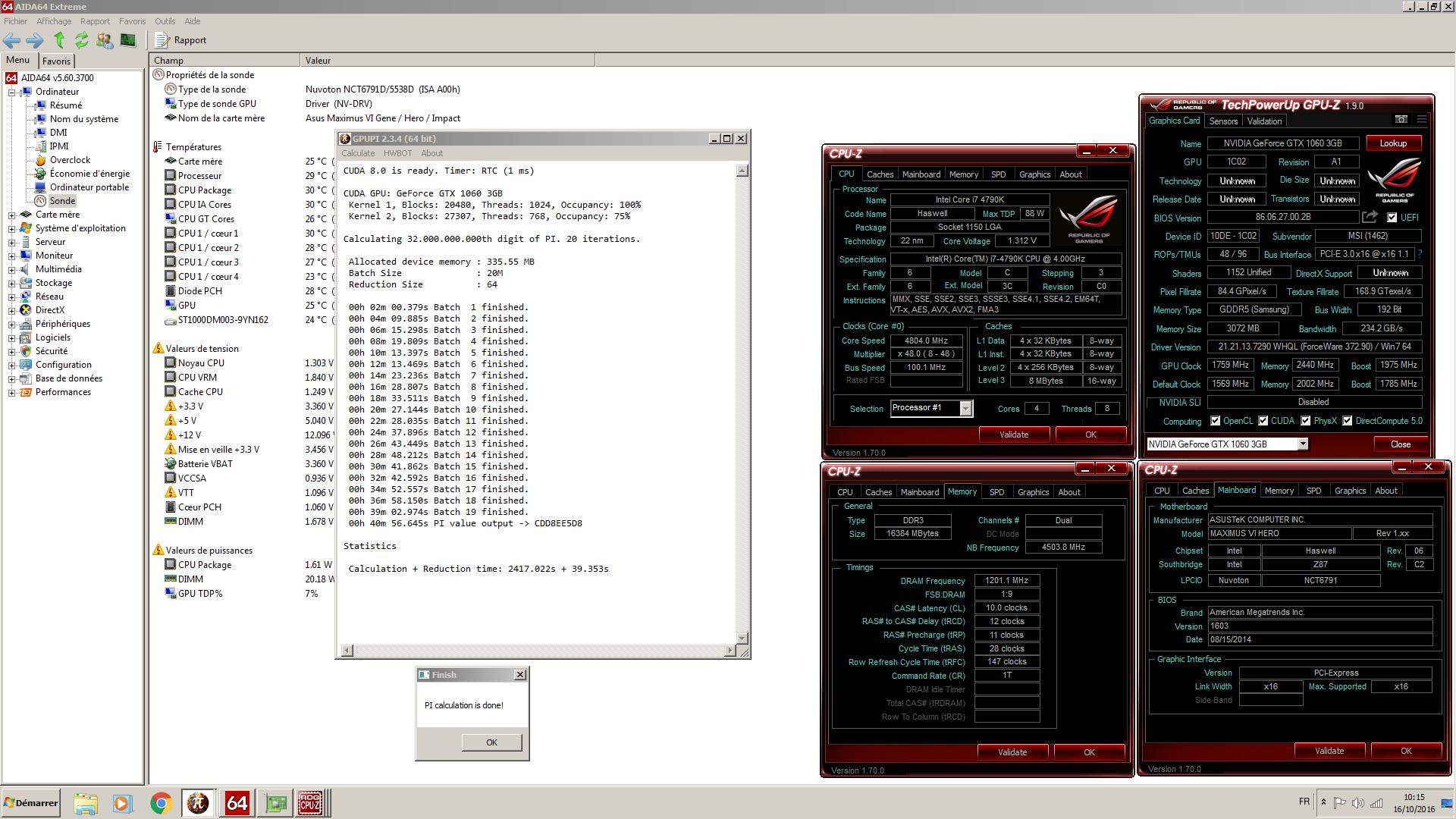Screen dimensions: 1456x819
Task: Toggle the OpenCL checkbox
Action: point(1216,421)
